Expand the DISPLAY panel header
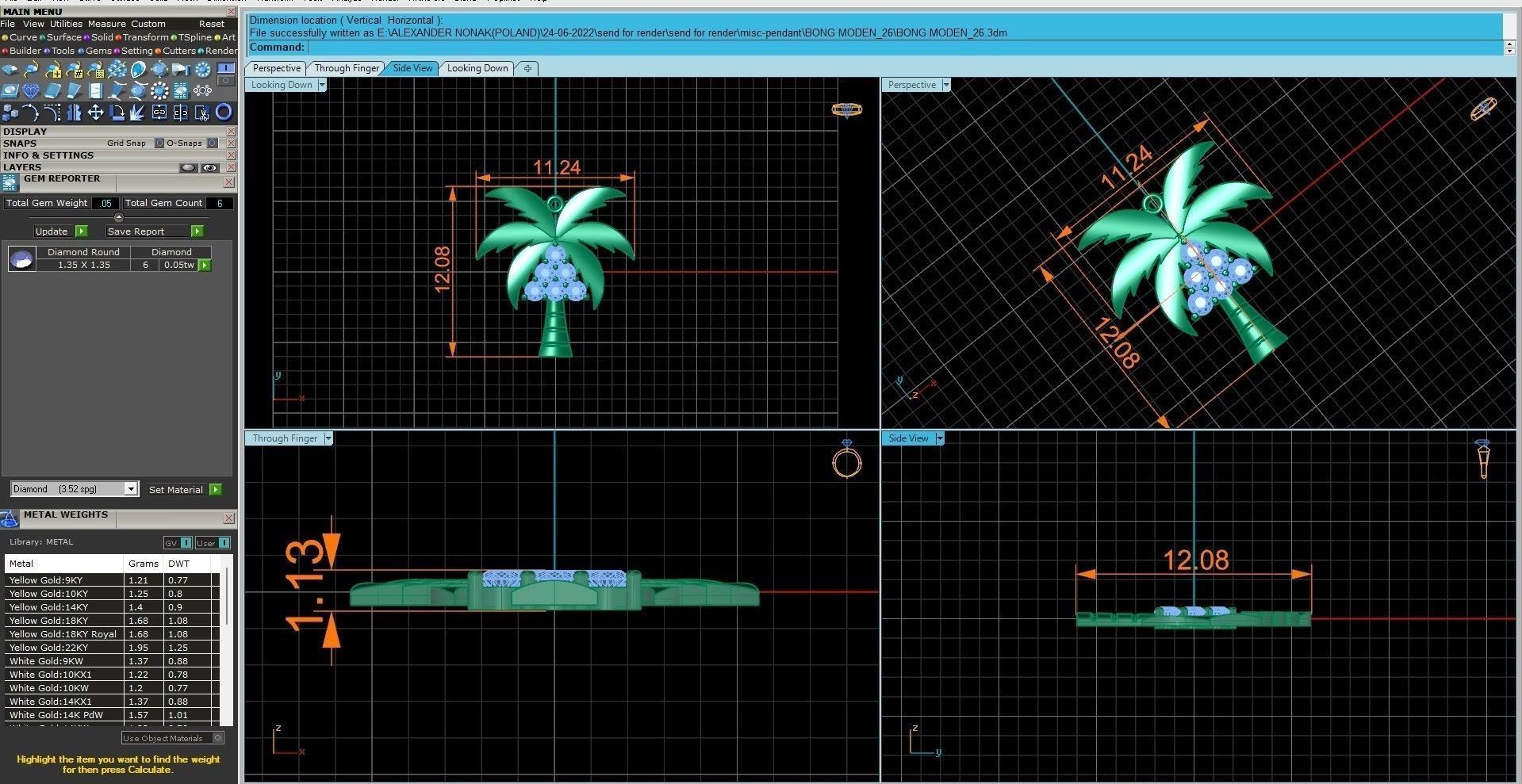Image resolution: width=1522 pixels, height=784 pixels. click(113, 132)
